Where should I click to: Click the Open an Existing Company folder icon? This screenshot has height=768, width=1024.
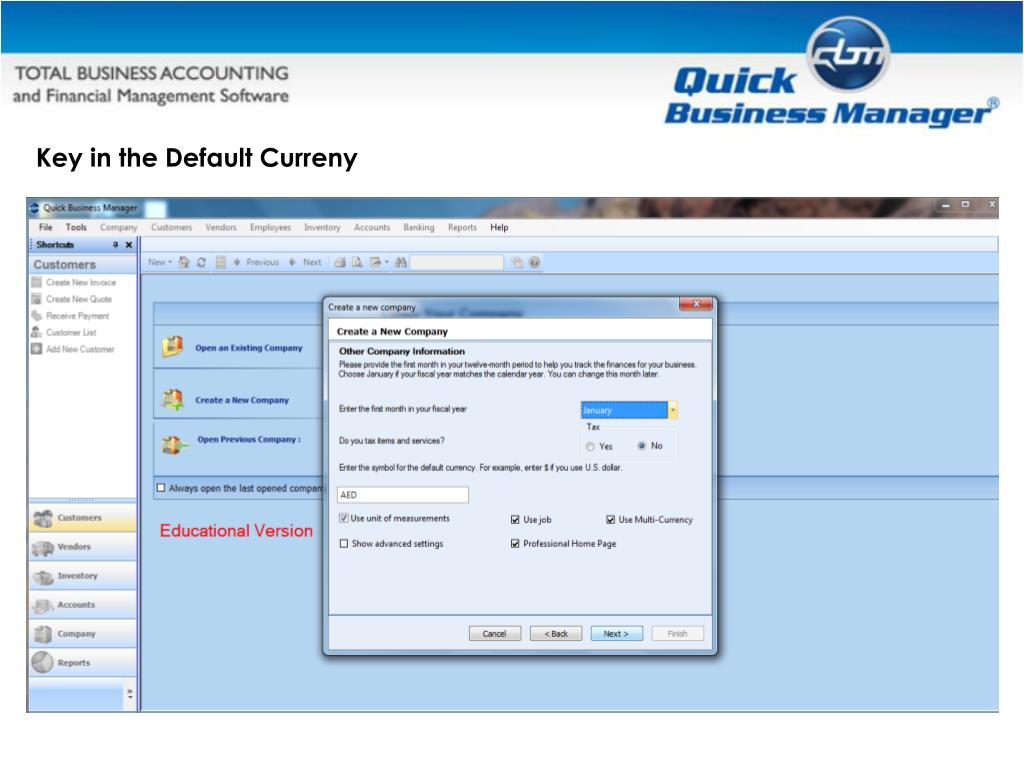click(172, 347)
